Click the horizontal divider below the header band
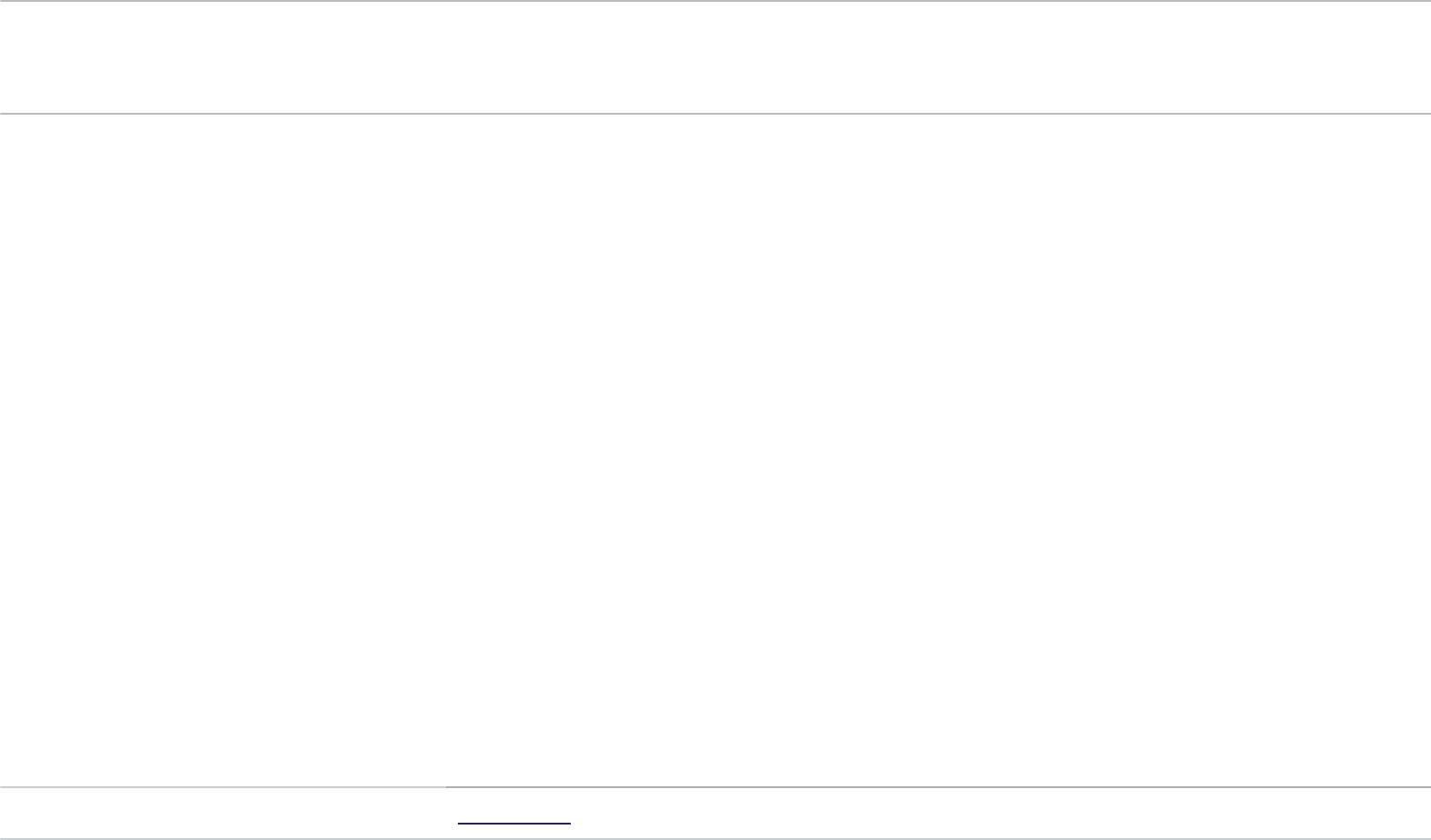Viewport: 1431px width, 840px height. pos(715,114)
